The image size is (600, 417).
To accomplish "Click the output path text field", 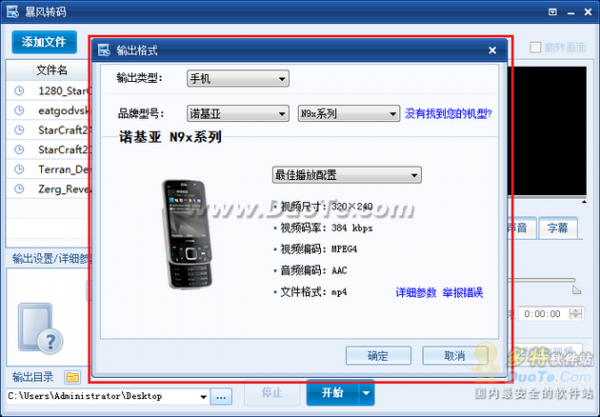I will click(x=103, y=397).
